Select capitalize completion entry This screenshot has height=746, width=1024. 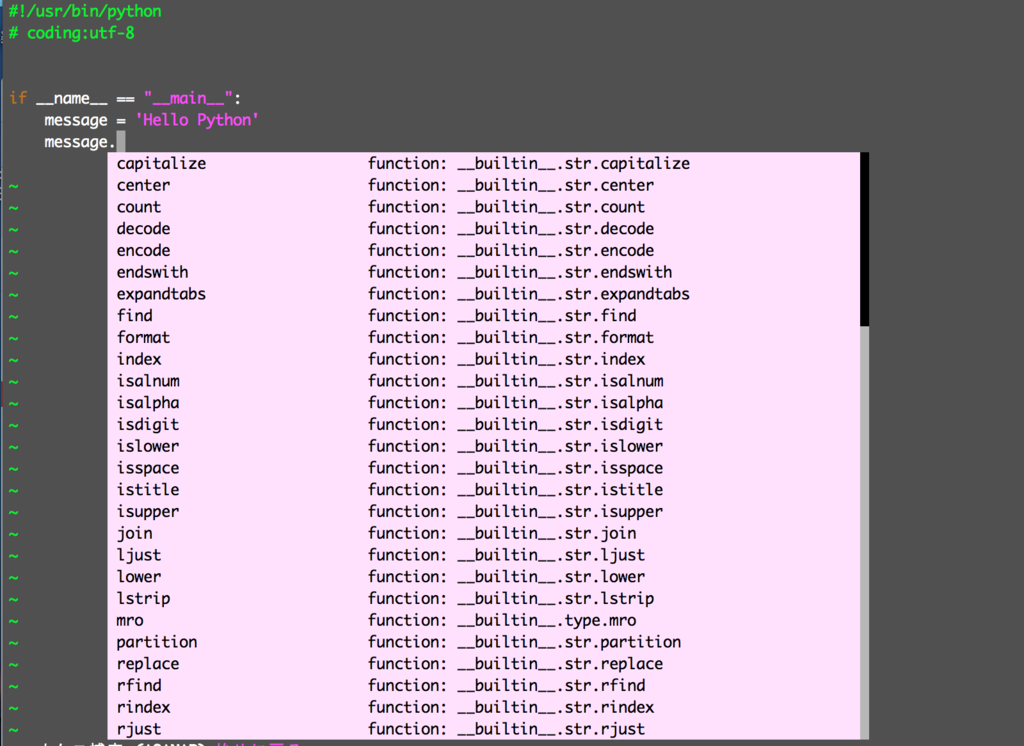pos(484,163)
